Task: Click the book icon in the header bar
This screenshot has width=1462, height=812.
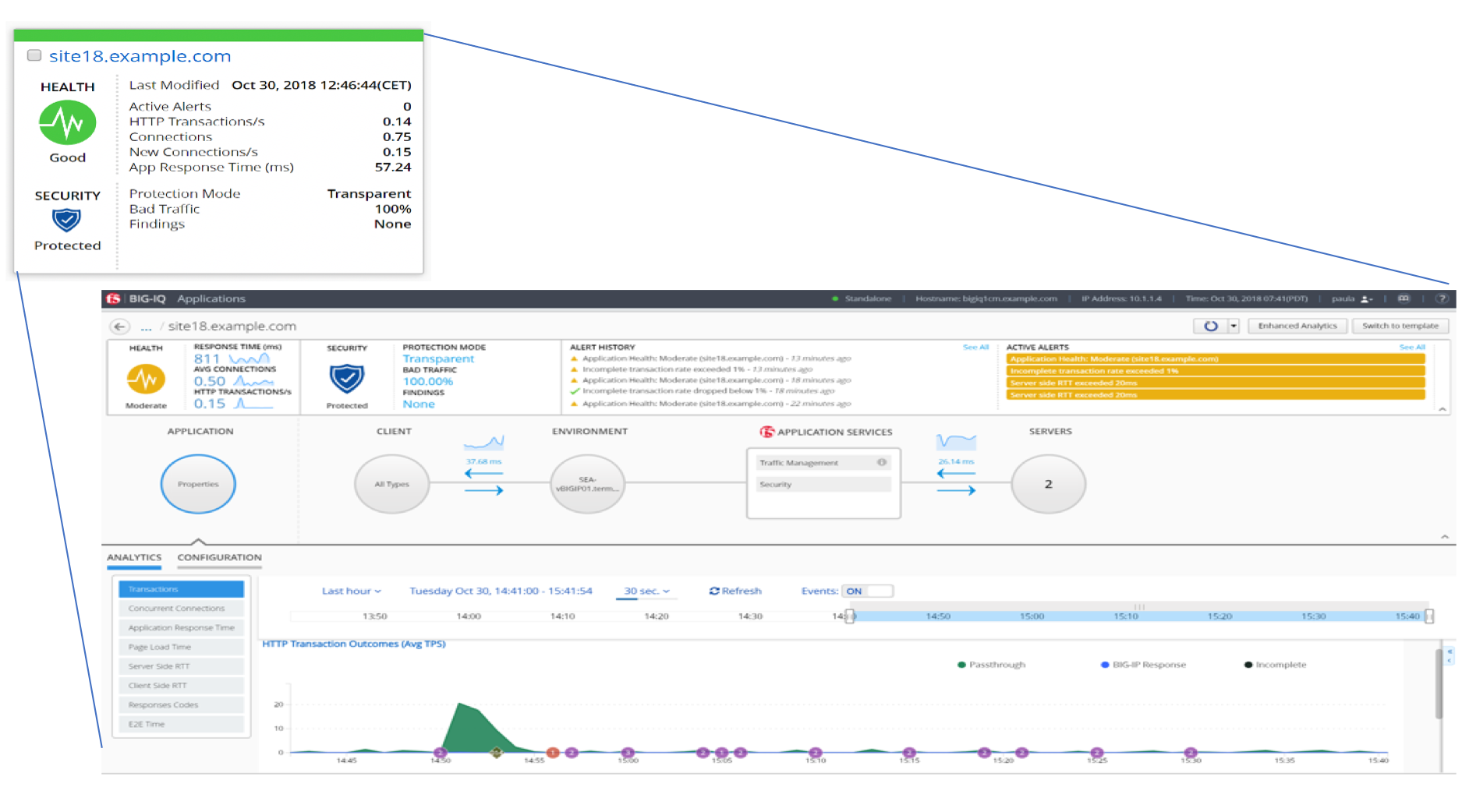Action: click(x=1404, y=298)
